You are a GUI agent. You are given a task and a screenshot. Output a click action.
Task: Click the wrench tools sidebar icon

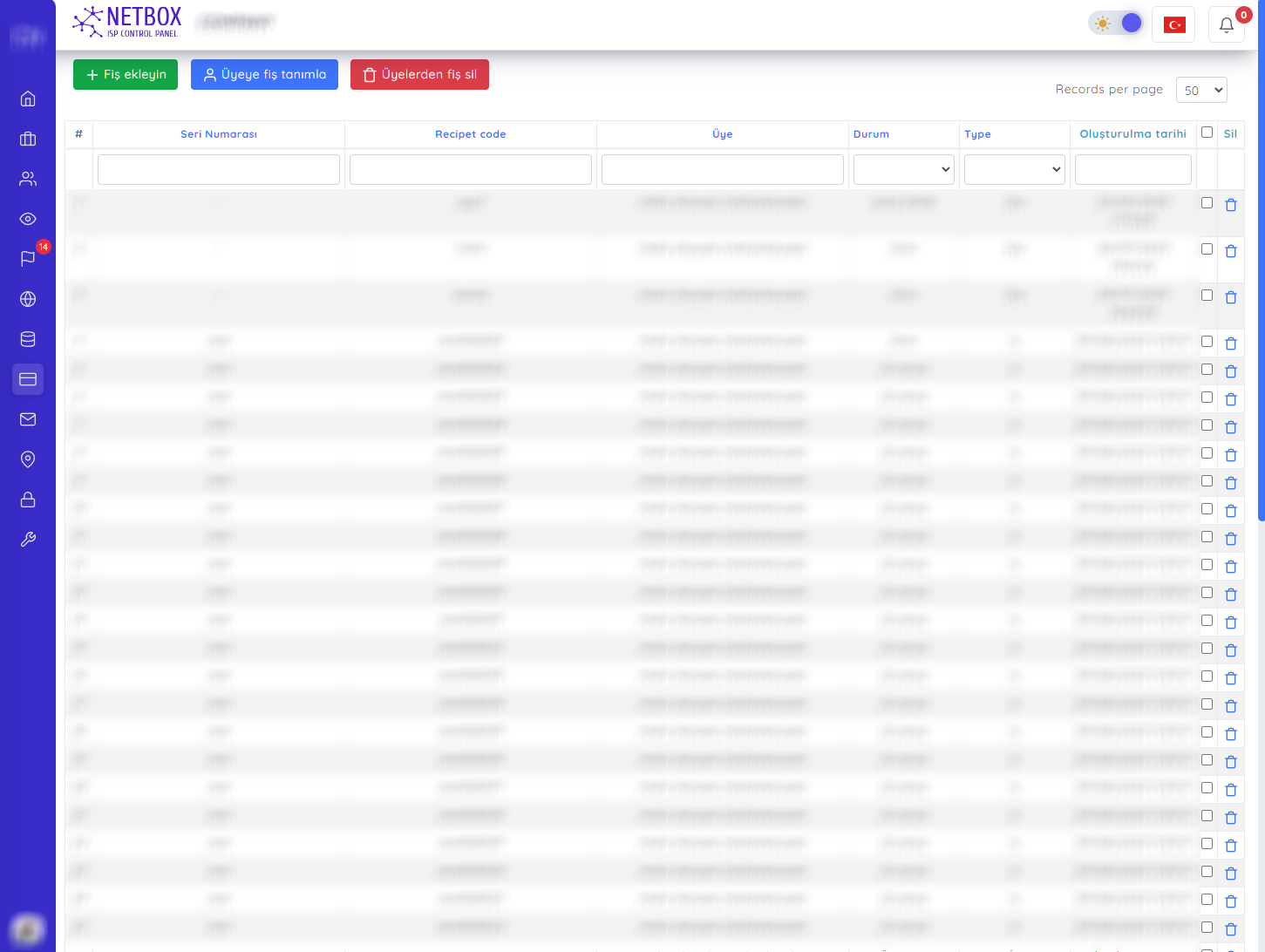(x=28, y=540)
